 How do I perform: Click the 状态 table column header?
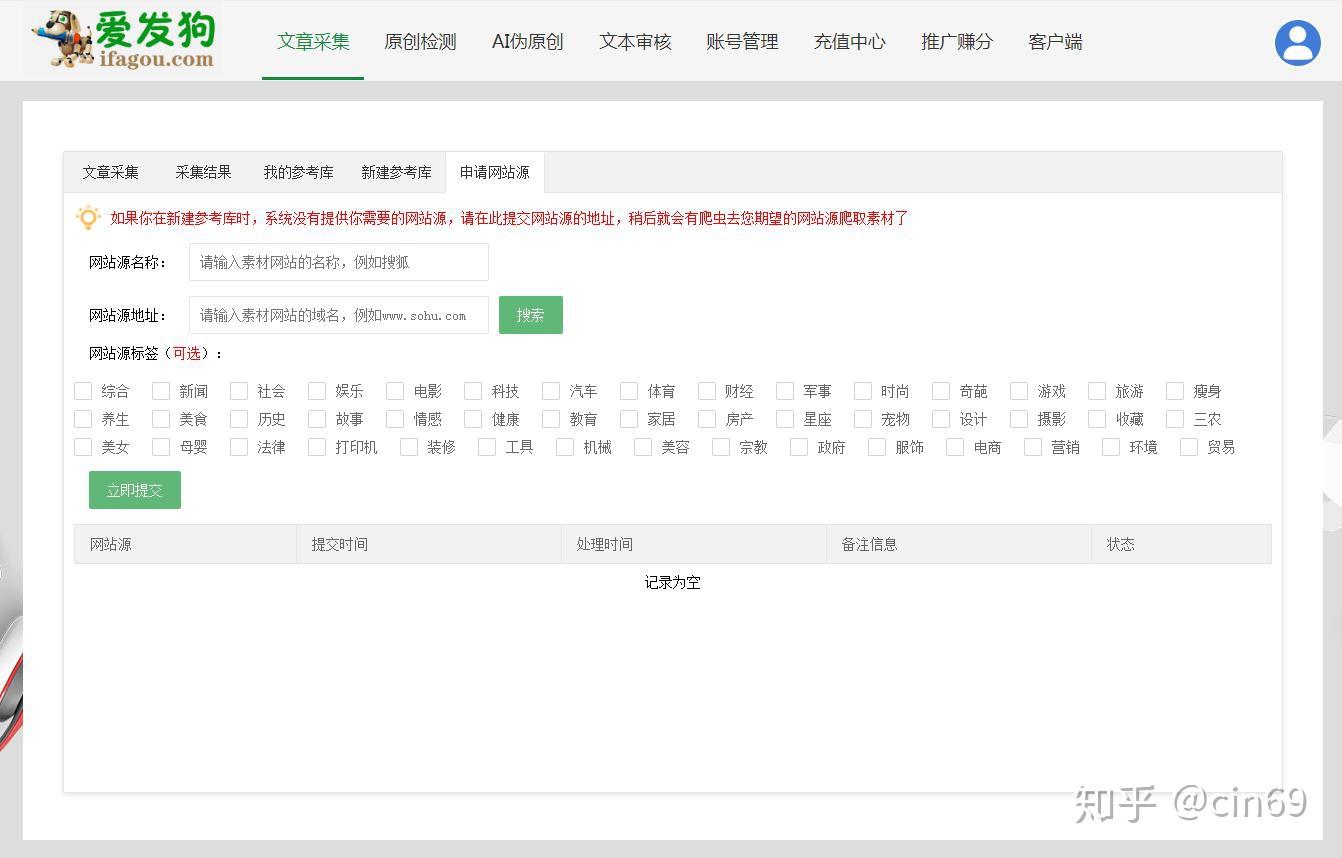pos(1181,544)
